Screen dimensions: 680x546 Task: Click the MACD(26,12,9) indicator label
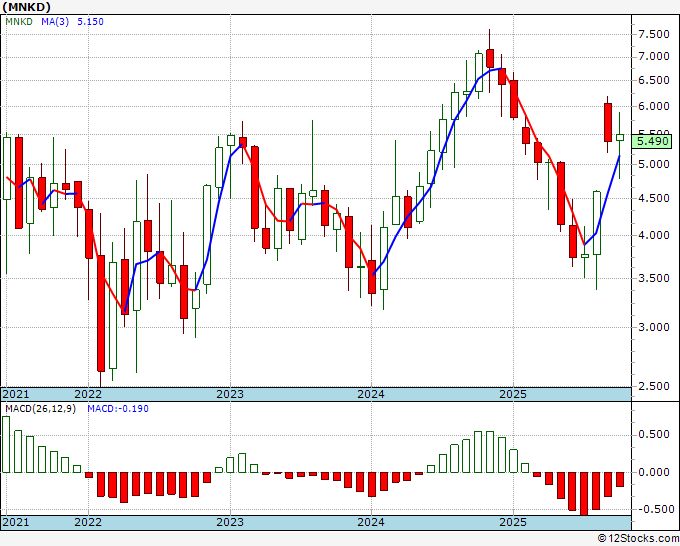point(40,409)
